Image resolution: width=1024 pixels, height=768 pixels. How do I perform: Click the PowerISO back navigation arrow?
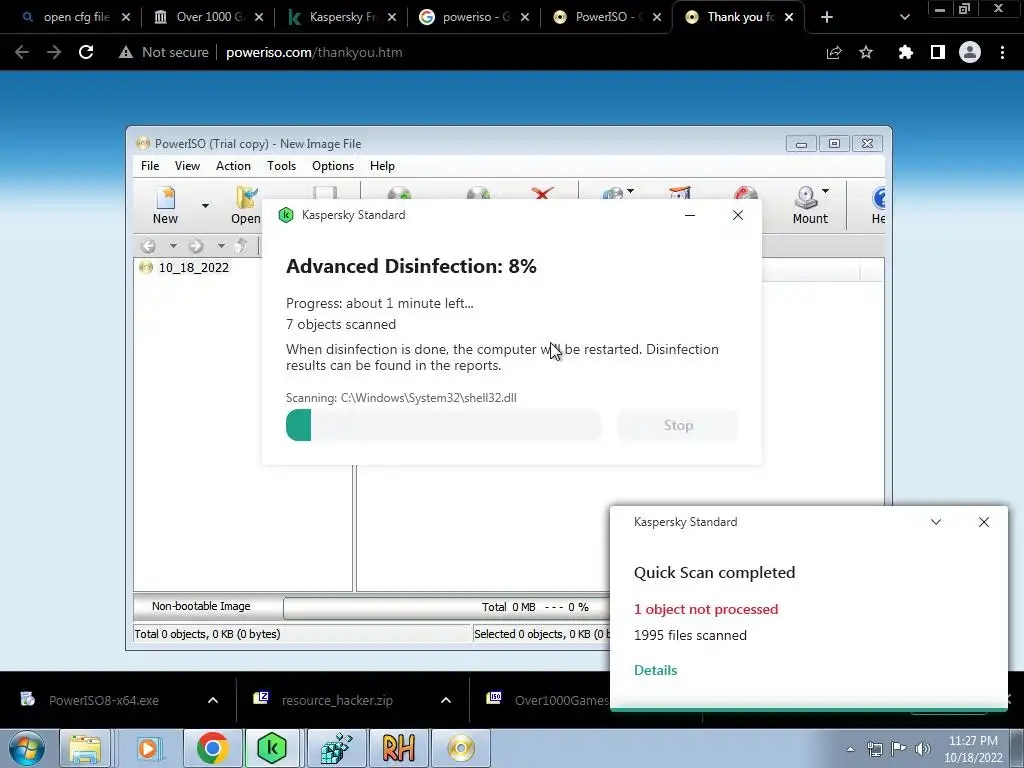point(148,246)
